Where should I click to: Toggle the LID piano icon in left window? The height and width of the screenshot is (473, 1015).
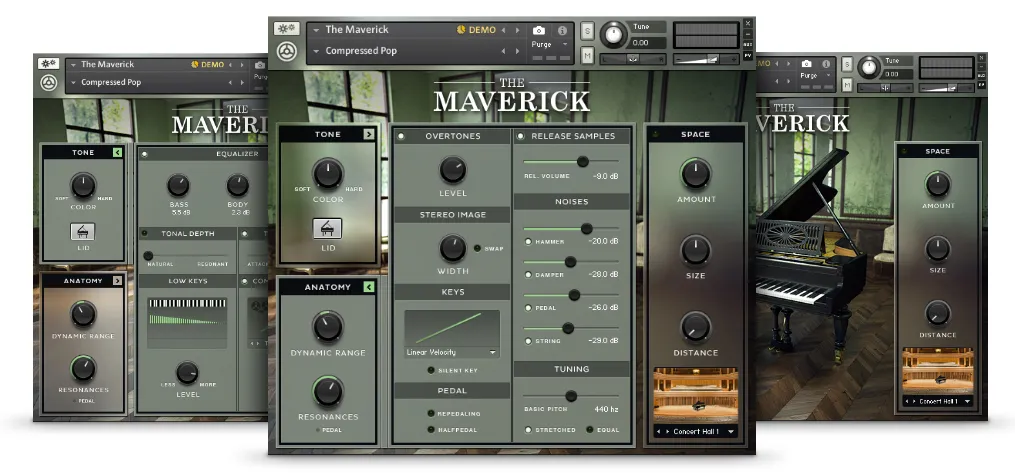coord(82,232)
